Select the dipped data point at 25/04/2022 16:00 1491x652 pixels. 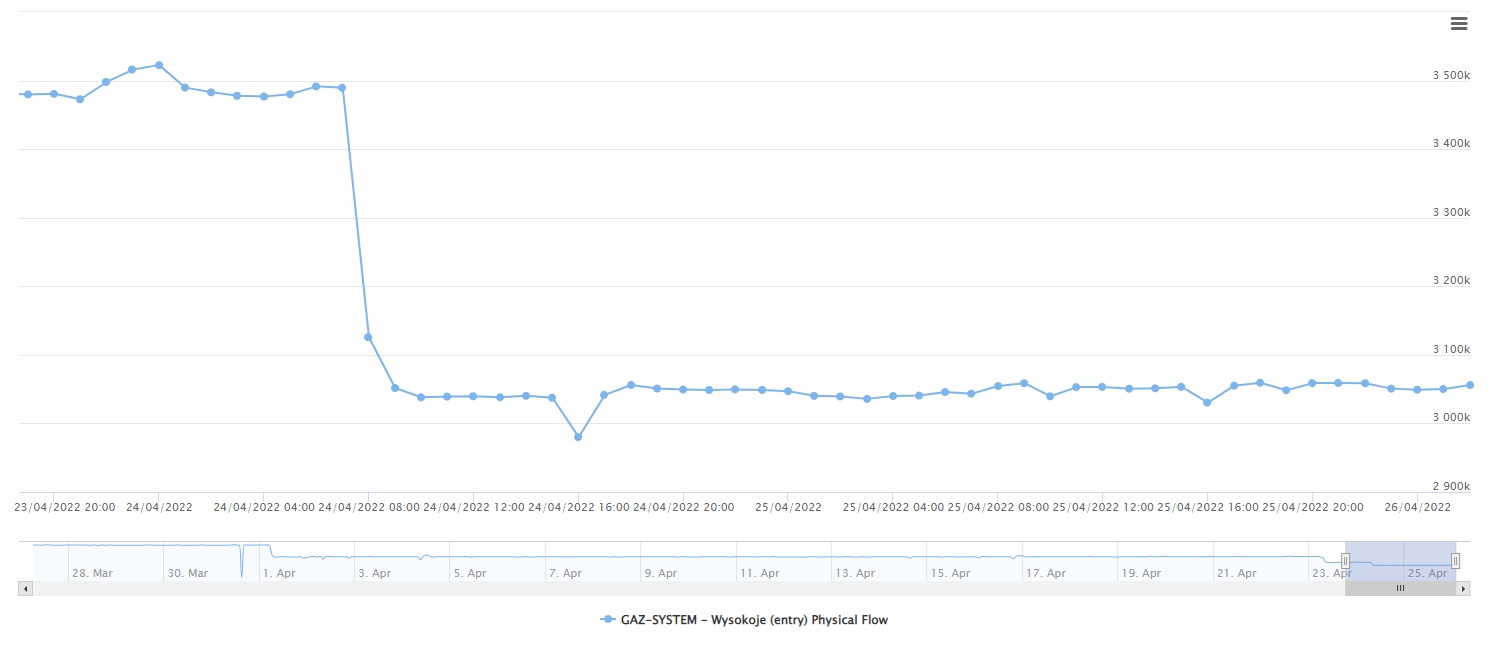[1207, 403]
